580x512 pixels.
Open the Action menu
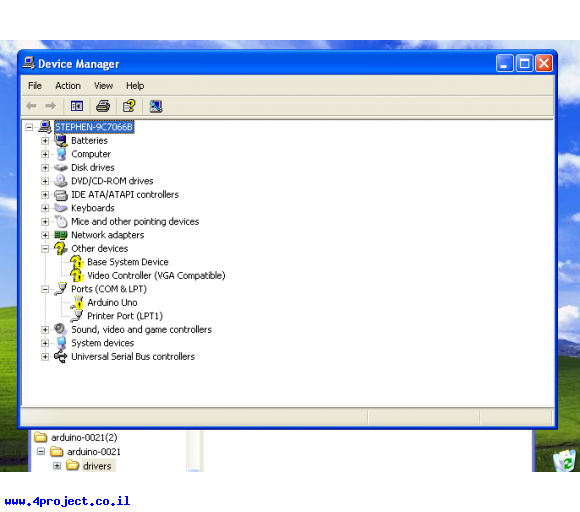click(68, 86)
